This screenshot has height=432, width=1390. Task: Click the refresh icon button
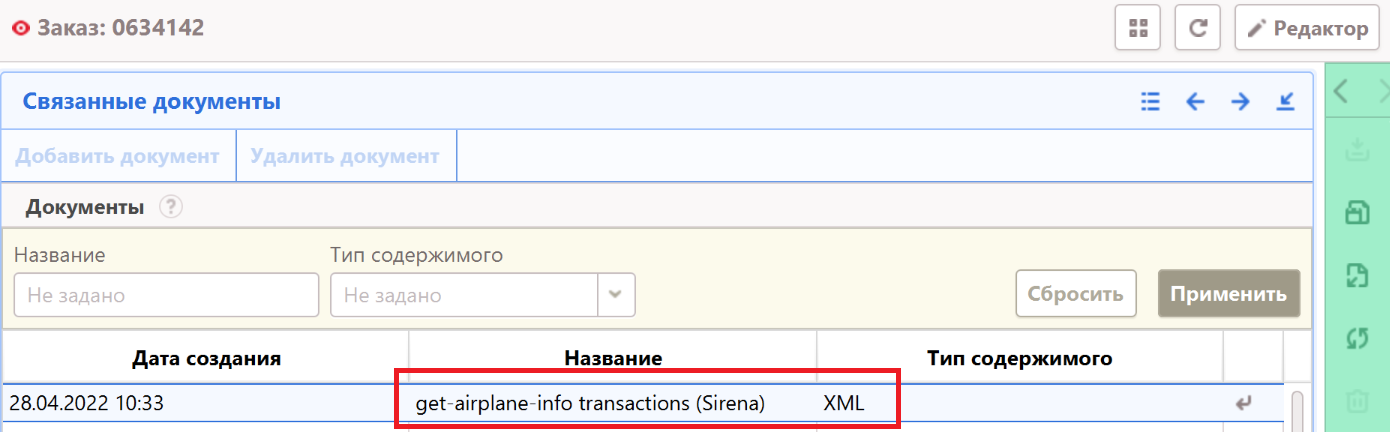point(1197,28)
